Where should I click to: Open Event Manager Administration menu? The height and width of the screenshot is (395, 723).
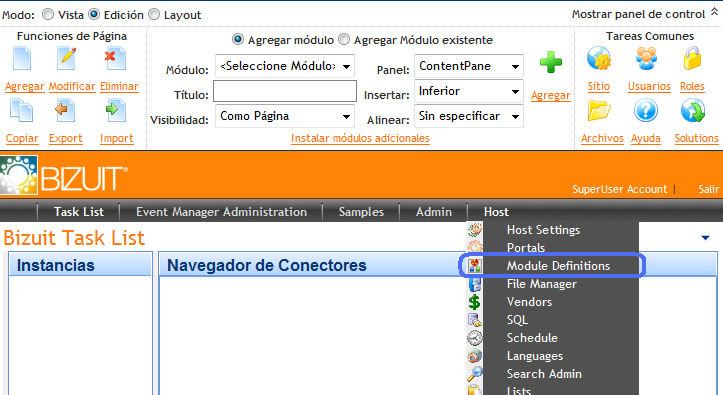click(x=221, y=212)
